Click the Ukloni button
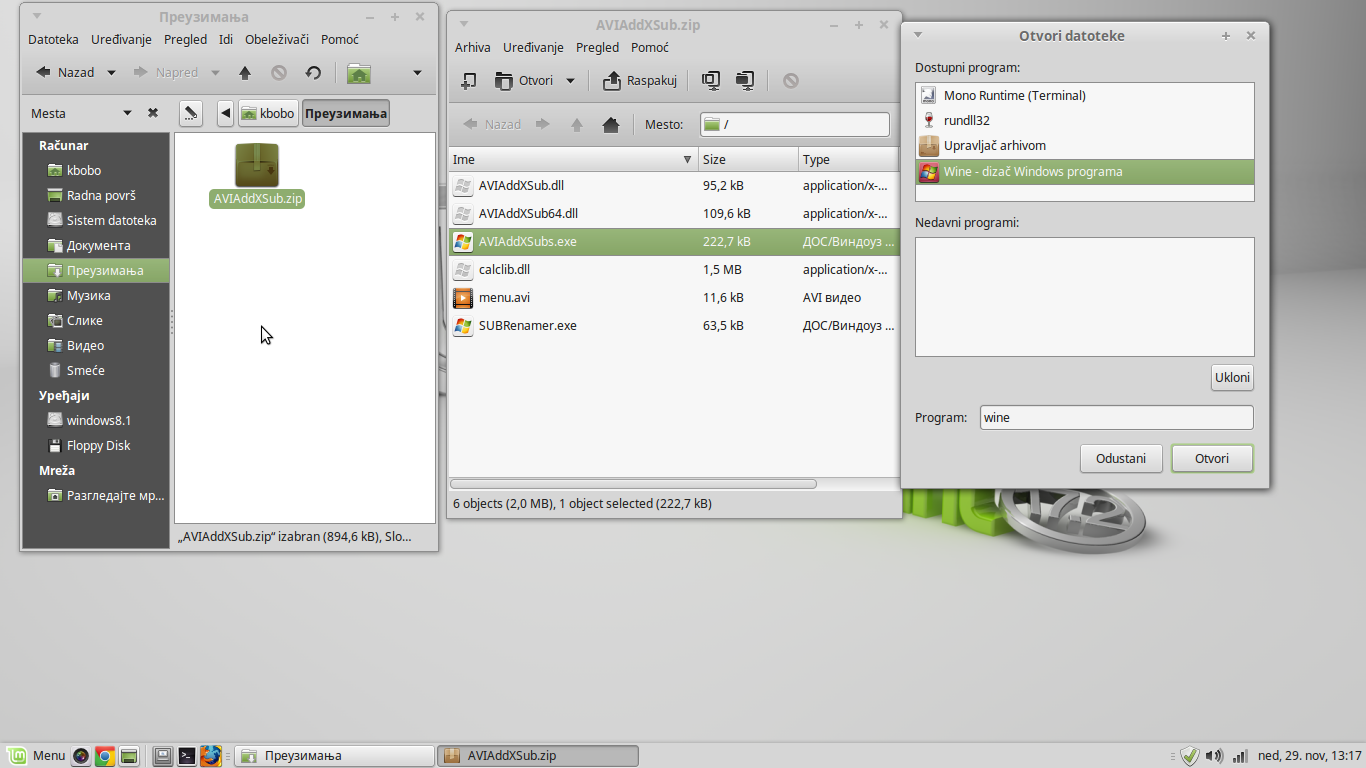The image size is (1366, 768). click(x=1232, y=378)
